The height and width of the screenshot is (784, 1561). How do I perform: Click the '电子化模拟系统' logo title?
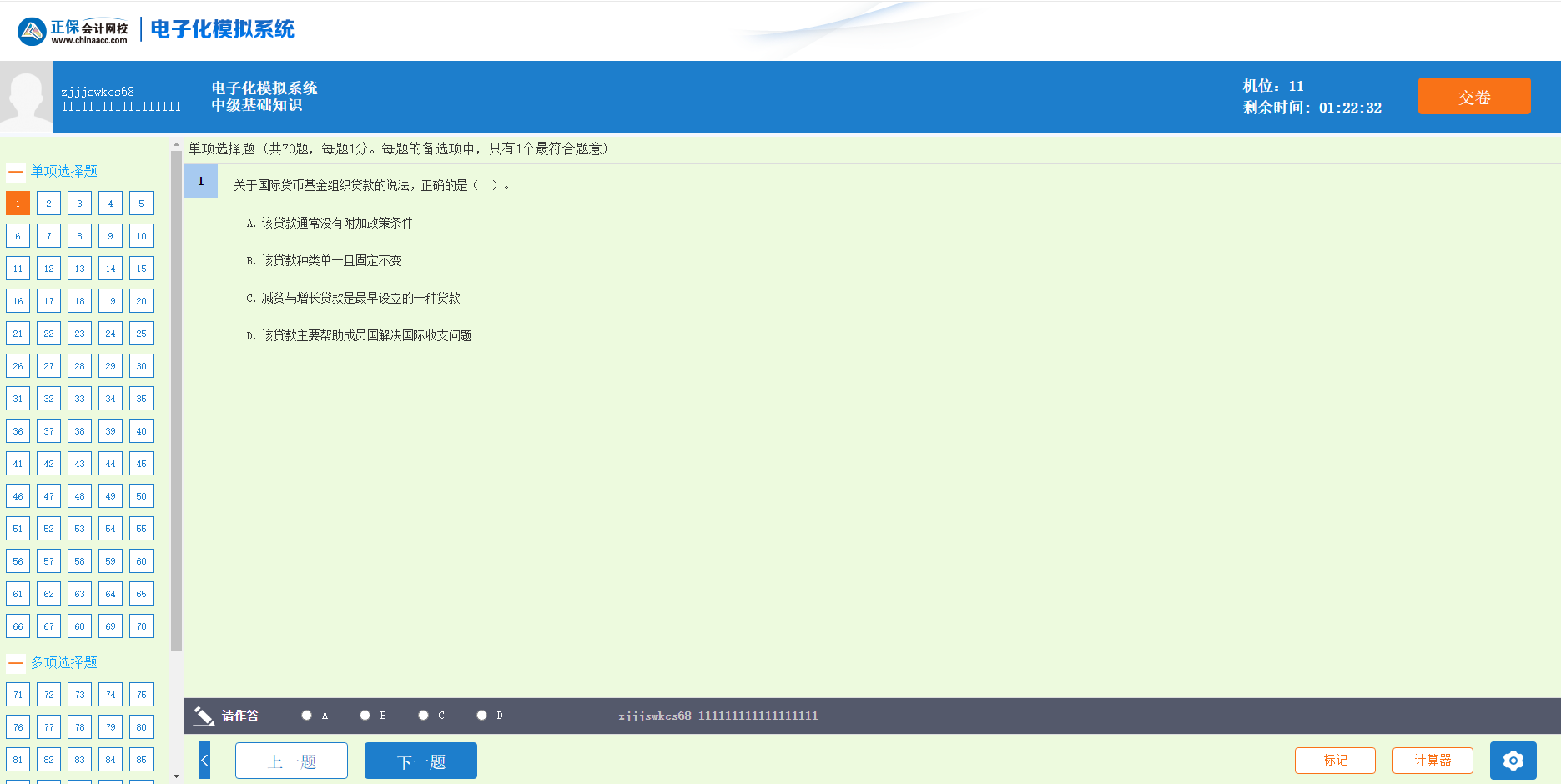[x=222, y=29]
